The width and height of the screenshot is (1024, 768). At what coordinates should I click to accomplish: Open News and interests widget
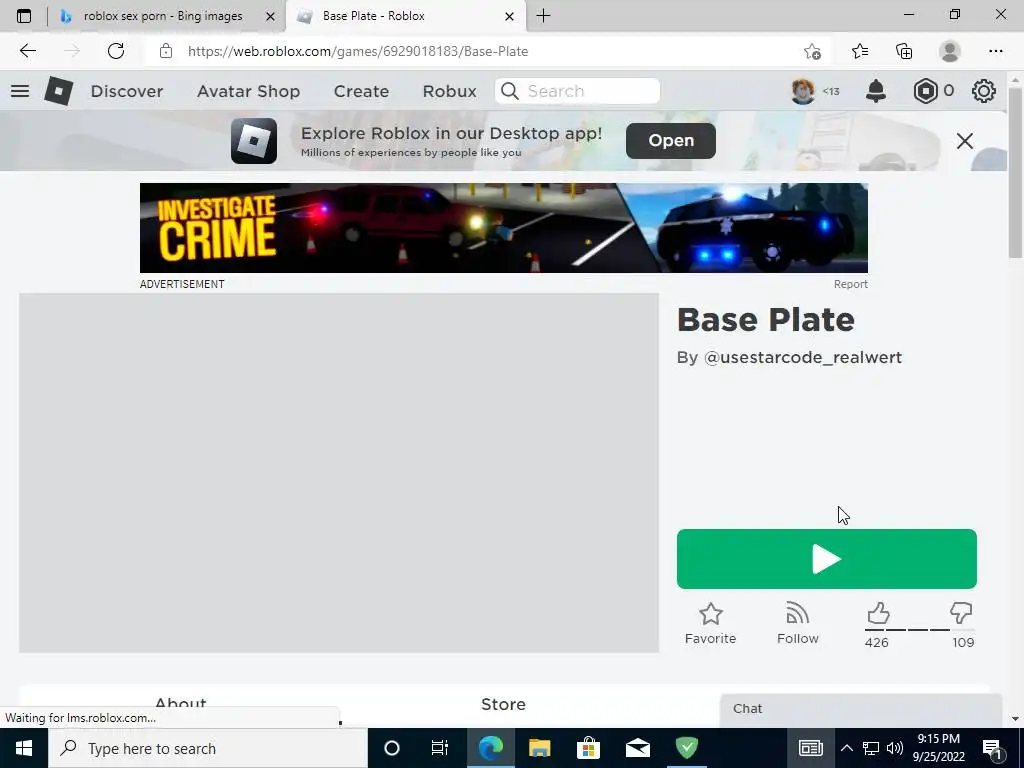(x=810, y=748)
